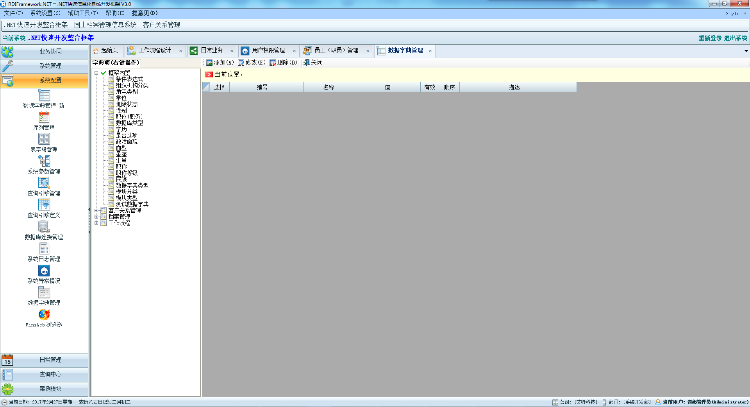Viewport: 750px width, 407px height.
Task: Open the 帮助 menu
Action: coord(115,13)
